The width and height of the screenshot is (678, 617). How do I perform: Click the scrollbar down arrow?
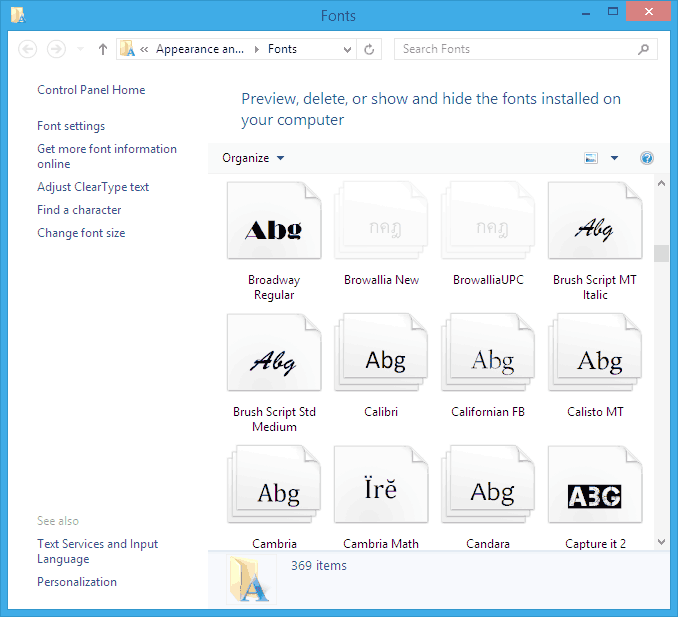point(661,542)
